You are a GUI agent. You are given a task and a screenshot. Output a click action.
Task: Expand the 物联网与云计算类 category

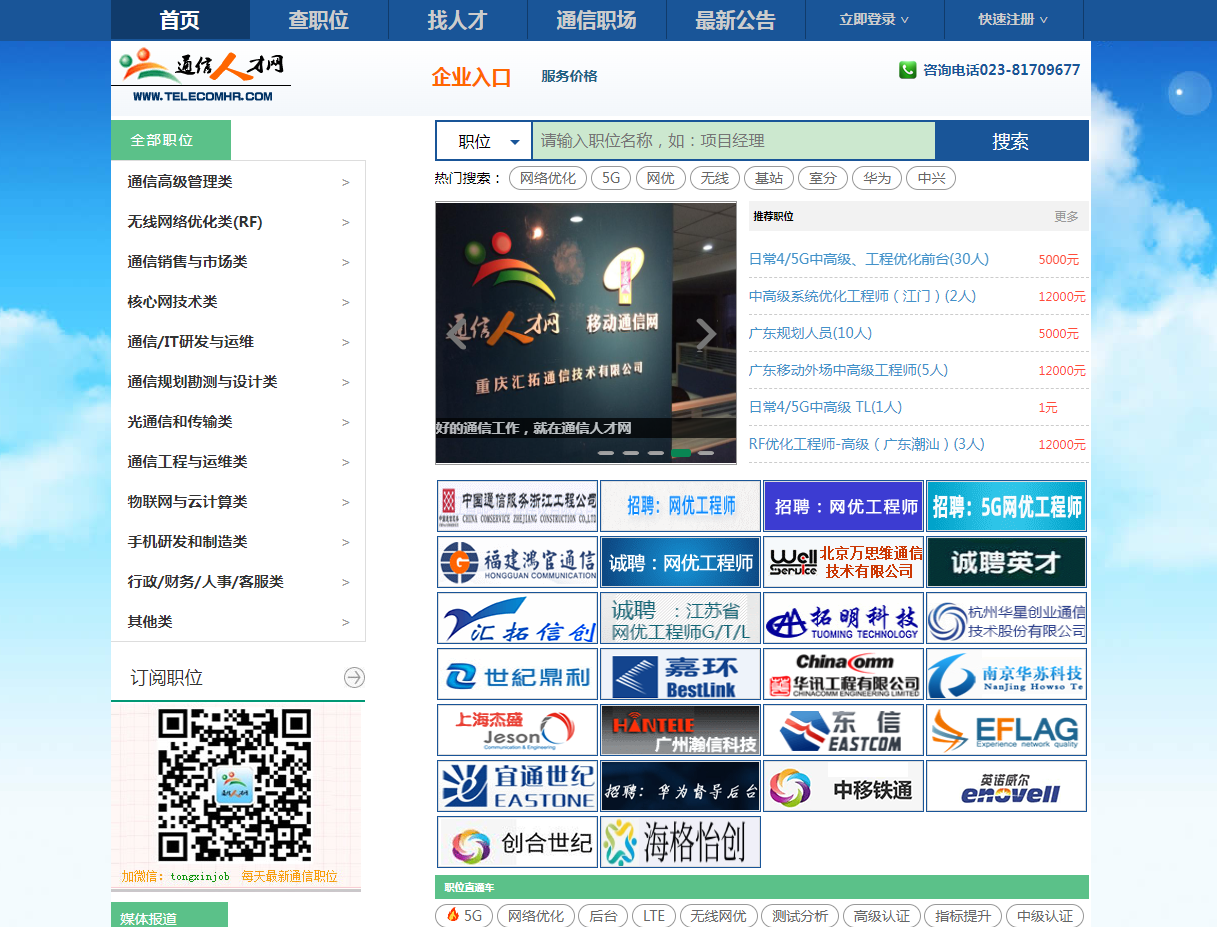point(238,501)
